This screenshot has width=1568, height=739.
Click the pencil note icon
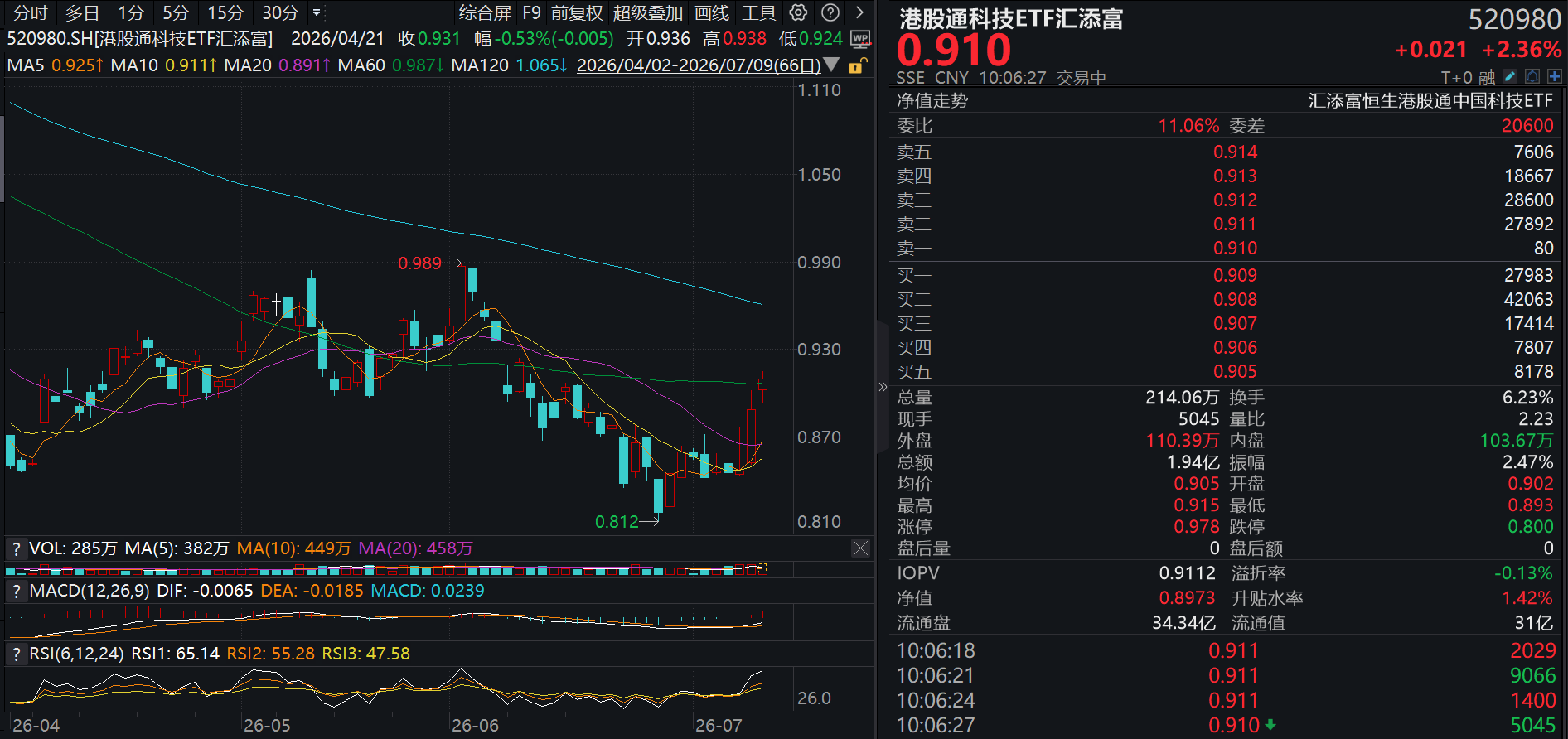[x=1510, y=76]
